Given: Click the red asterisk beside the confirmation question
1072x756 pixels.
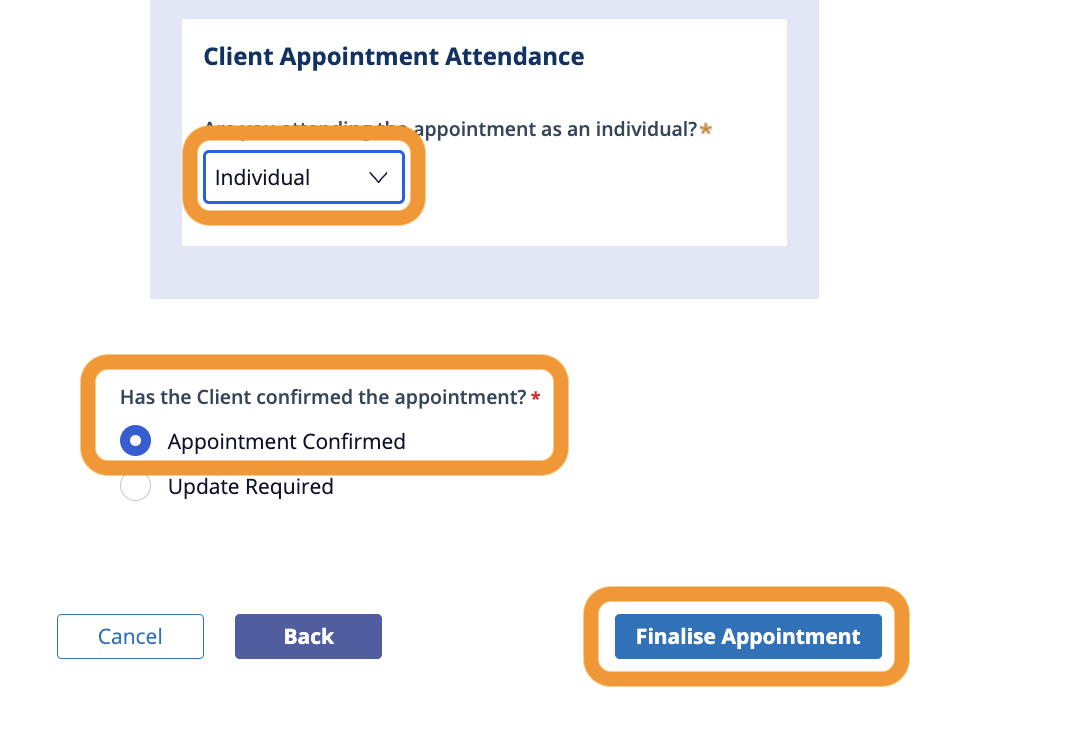Looking at the screenshot, I should [536, 398].
